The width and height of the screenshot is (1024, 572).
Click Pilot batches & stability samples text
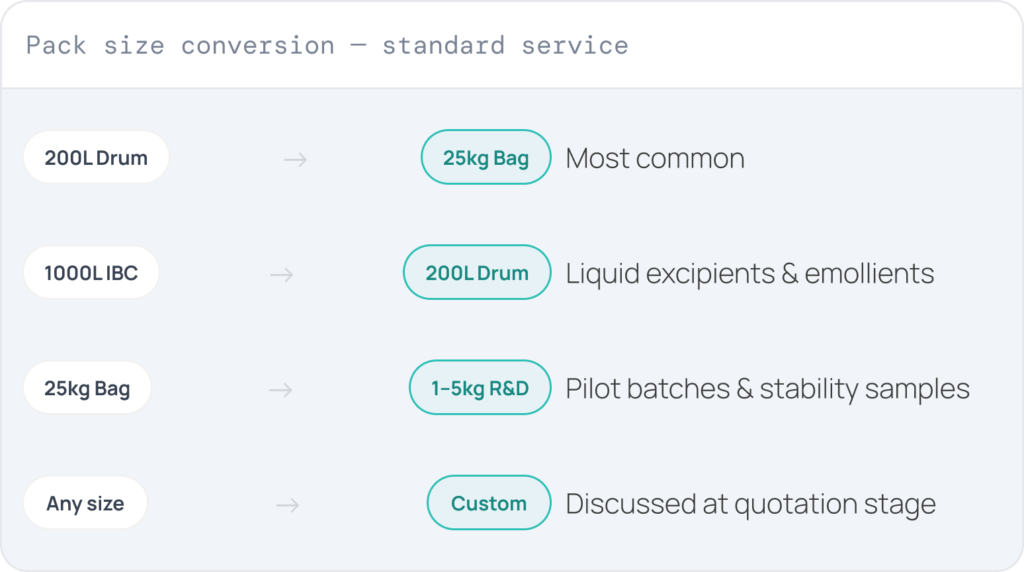767,389
